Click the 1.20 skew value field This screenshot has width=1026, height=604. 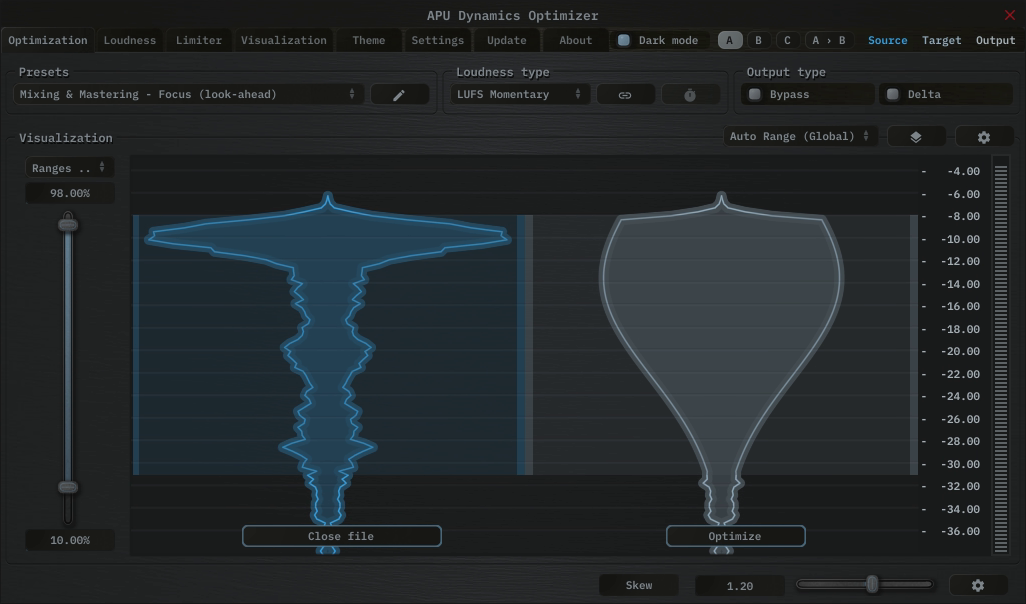point(739,586)
